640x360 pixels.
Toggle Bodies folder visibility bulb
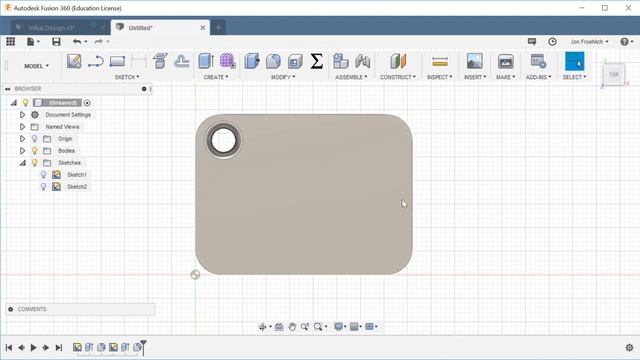(35, 151)
